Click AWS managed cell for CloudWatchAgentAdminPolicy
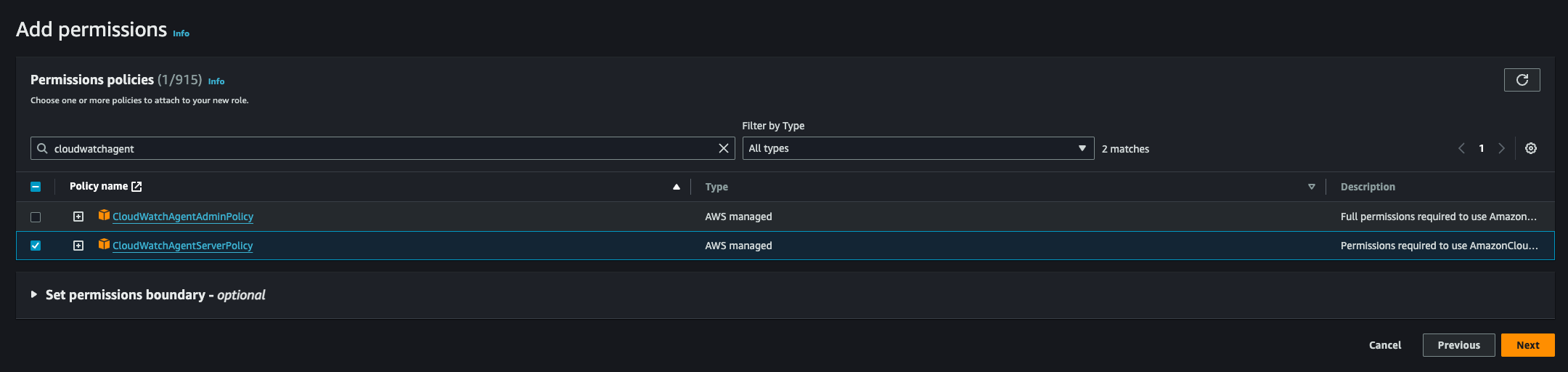The width and height of the screenshot is (1568, 372). (738, 217)
